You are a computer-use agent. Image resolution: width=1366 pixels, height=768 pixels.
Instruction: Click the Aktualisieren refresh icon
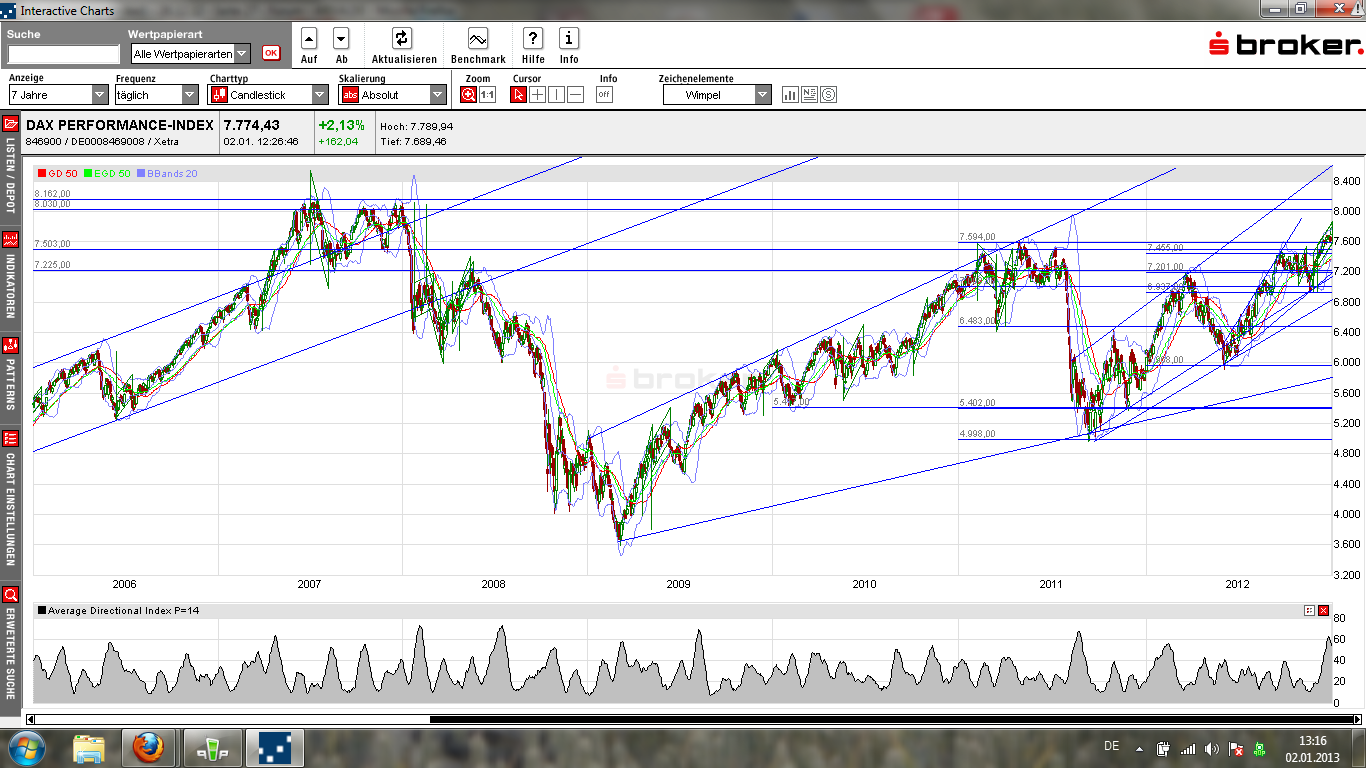[402, 40]
